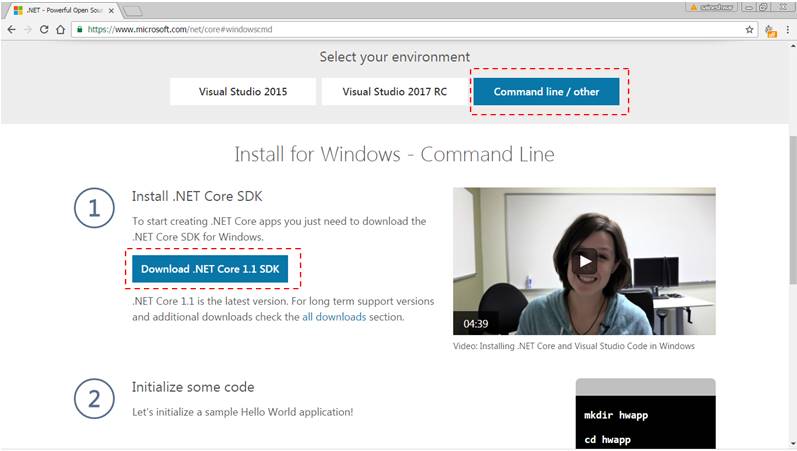The image size is (797, 451).
Task: Select the Command line / other environment
Action: coord(546,92)
